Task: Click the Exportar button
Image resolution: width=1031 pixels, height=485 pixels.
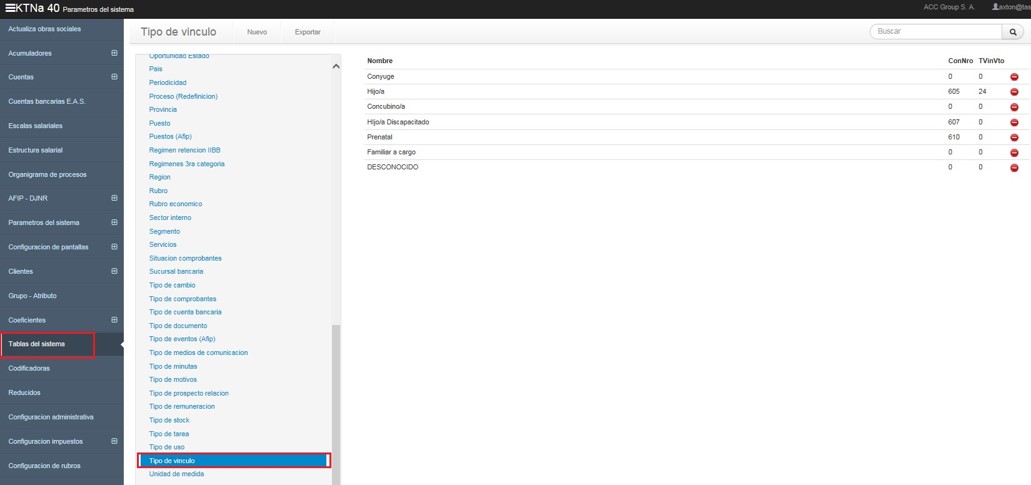Action: (308, 32)
